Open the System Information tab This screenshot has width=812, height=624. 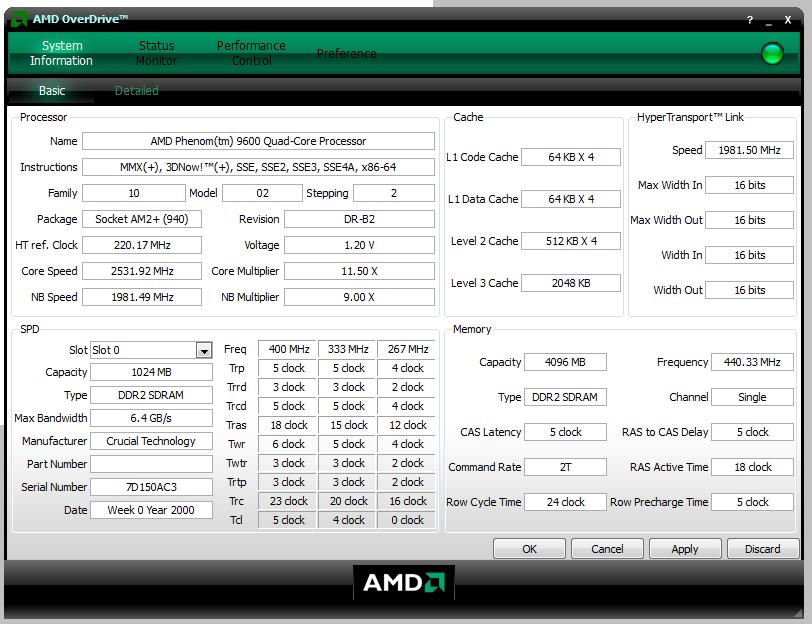[x=62, y=53]
